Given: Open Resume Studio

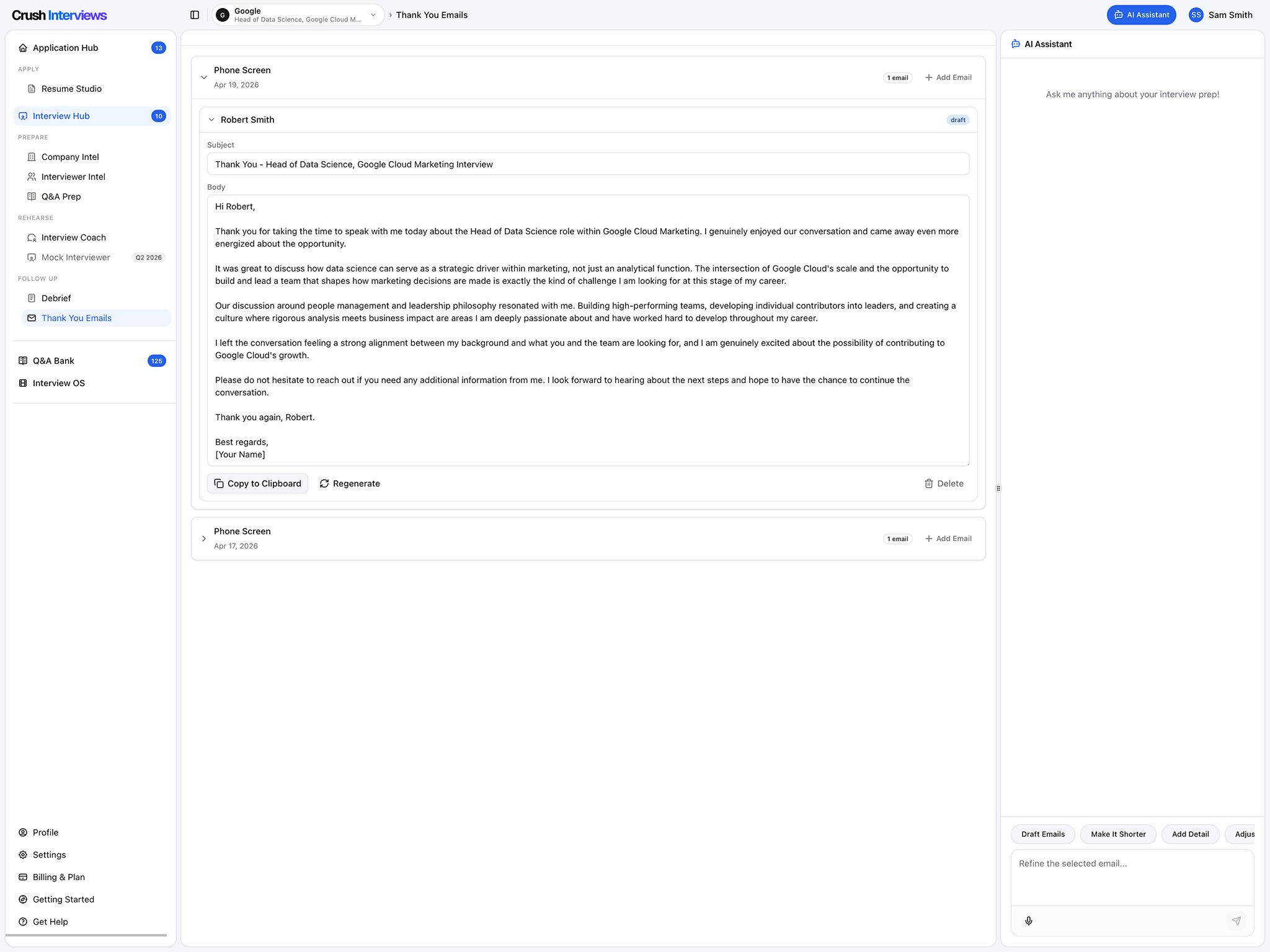Looking at the screenshot, I should (x=96, y=89).
